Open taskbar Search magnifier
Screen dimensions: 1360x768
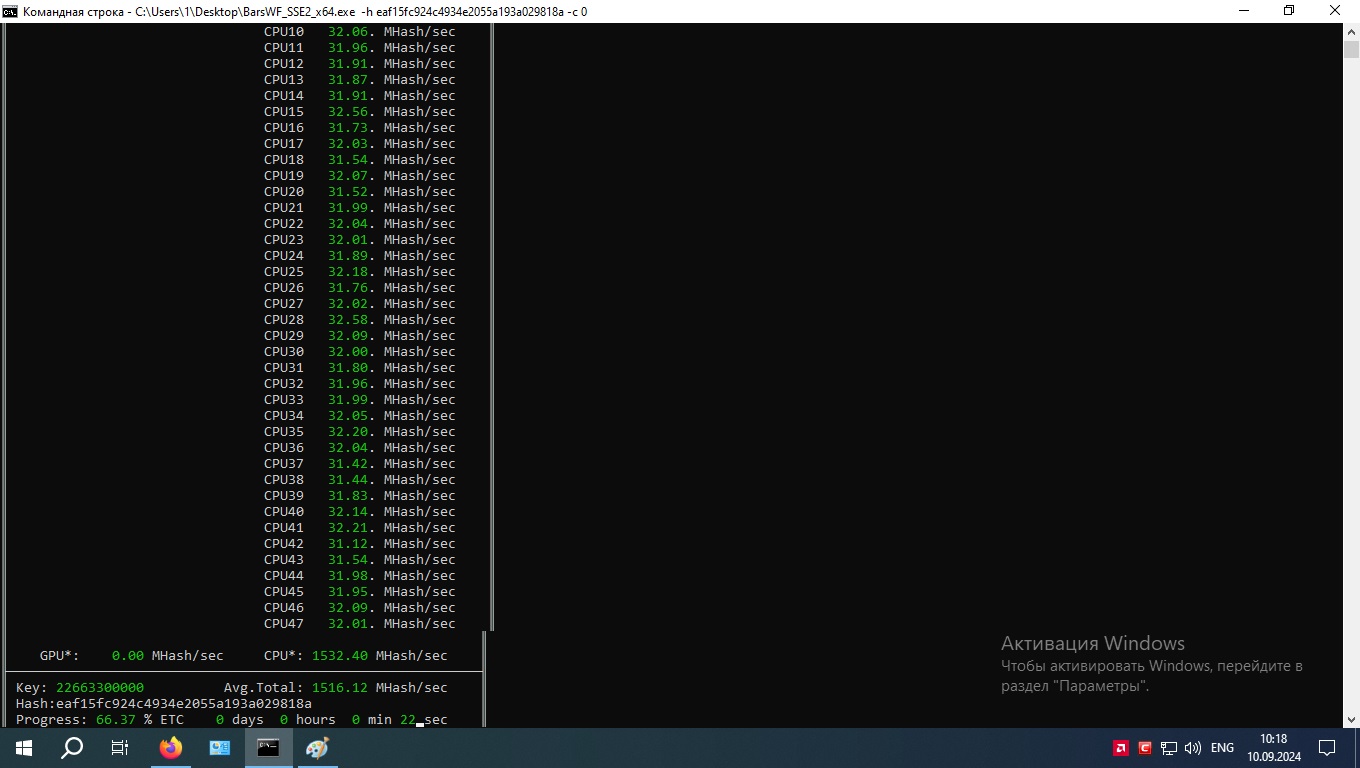[x=72, y=747]
